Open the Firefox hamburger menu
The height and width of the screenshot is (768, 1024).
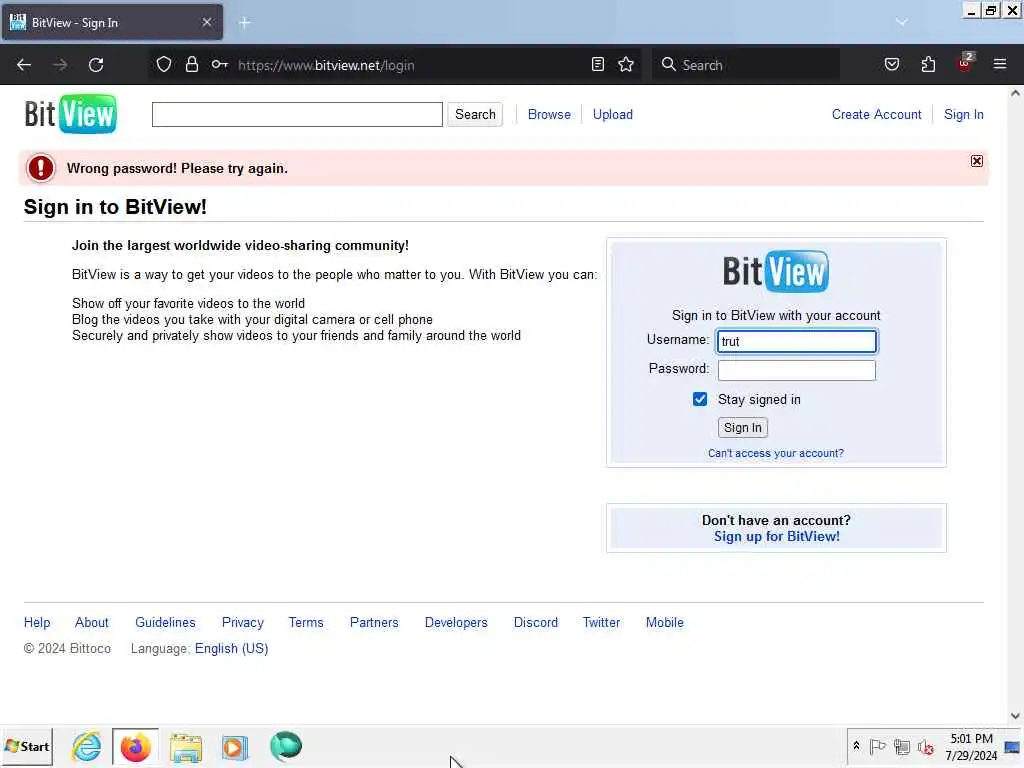coord(999,64)
